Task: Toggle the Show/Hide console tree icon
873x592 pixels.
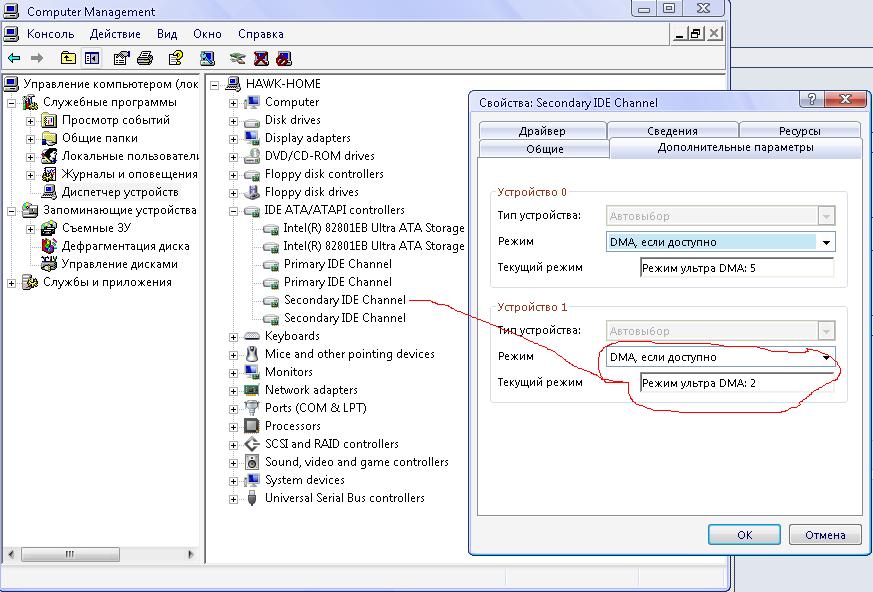Action: 92,58
